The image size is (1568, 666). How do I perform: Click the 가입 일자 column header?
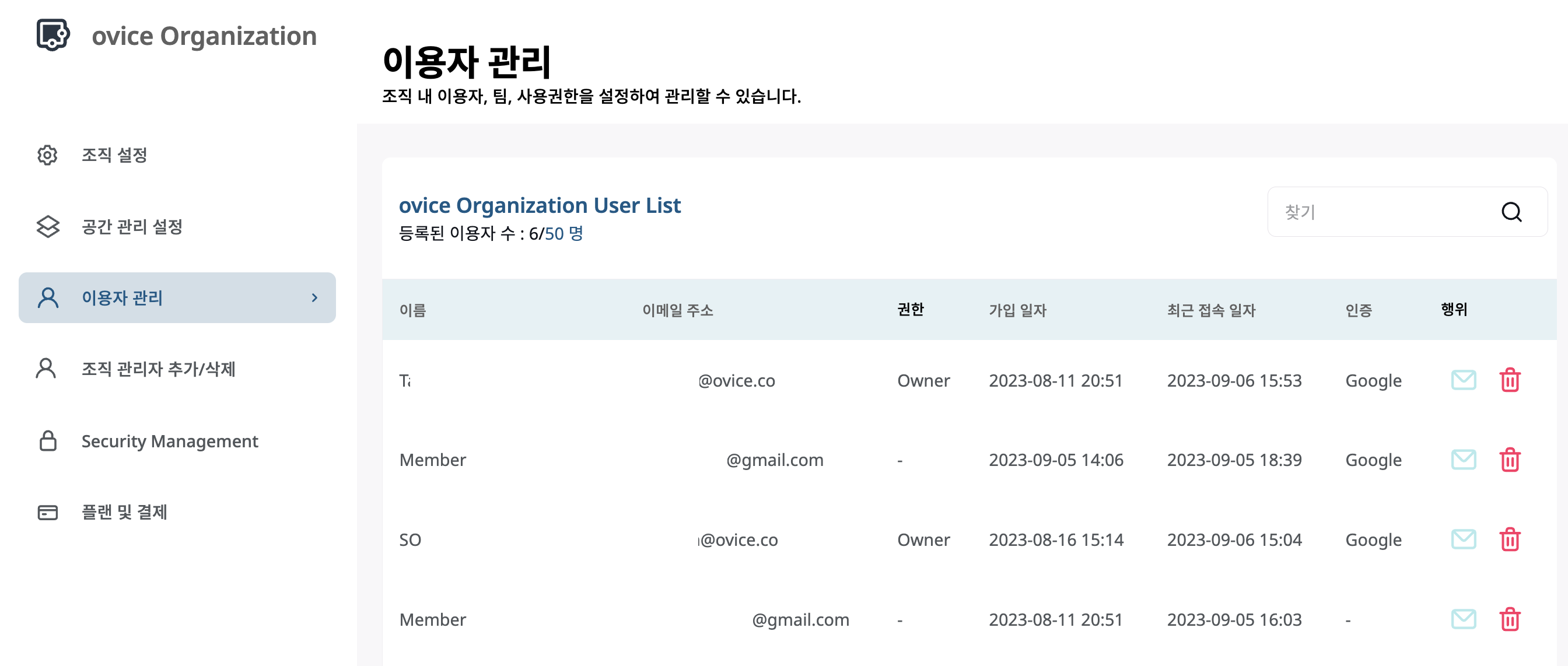point(1017,310)
